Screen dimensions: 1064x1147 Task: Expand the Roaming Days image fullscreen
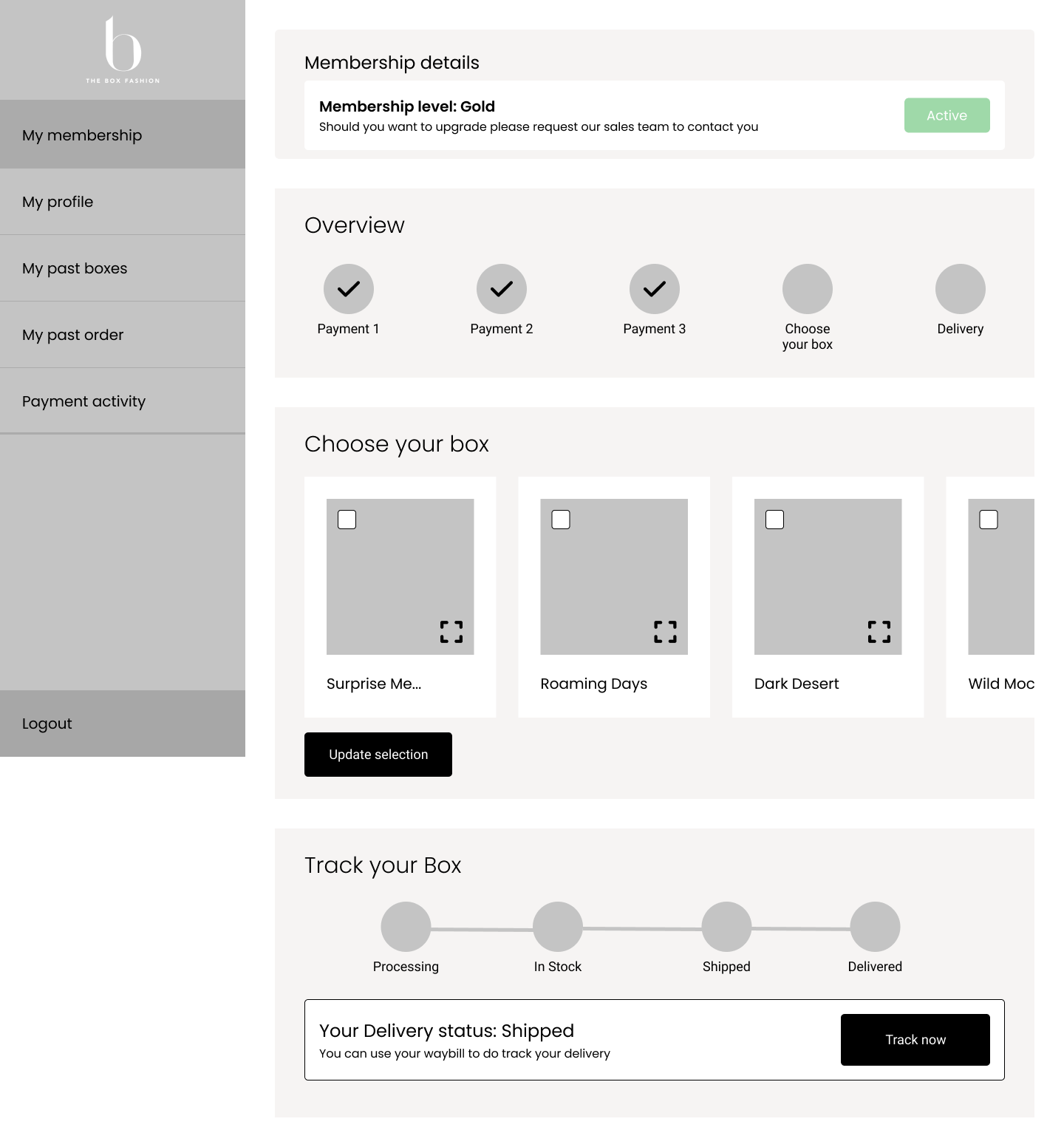[x=665, y=633]
